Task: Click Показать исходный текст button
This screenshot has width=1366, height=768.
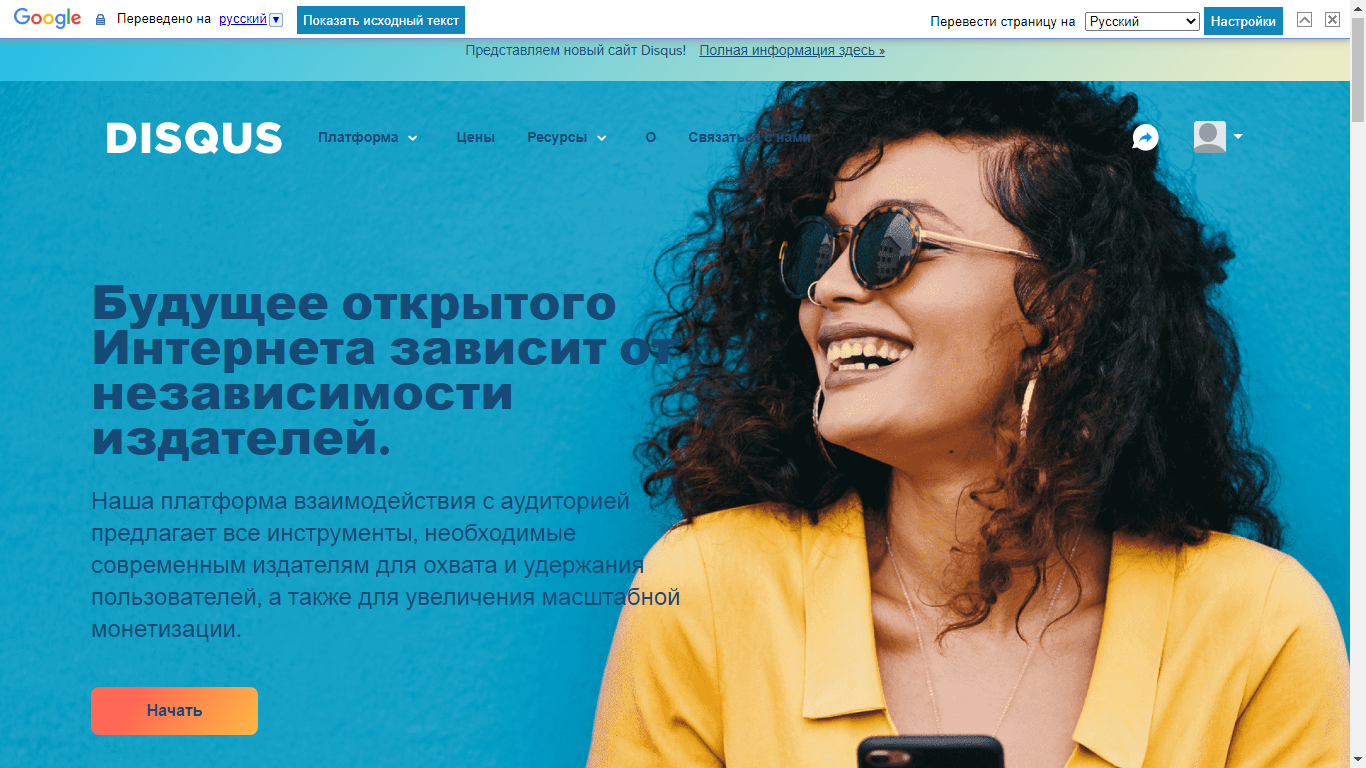Action: [381, 20]
